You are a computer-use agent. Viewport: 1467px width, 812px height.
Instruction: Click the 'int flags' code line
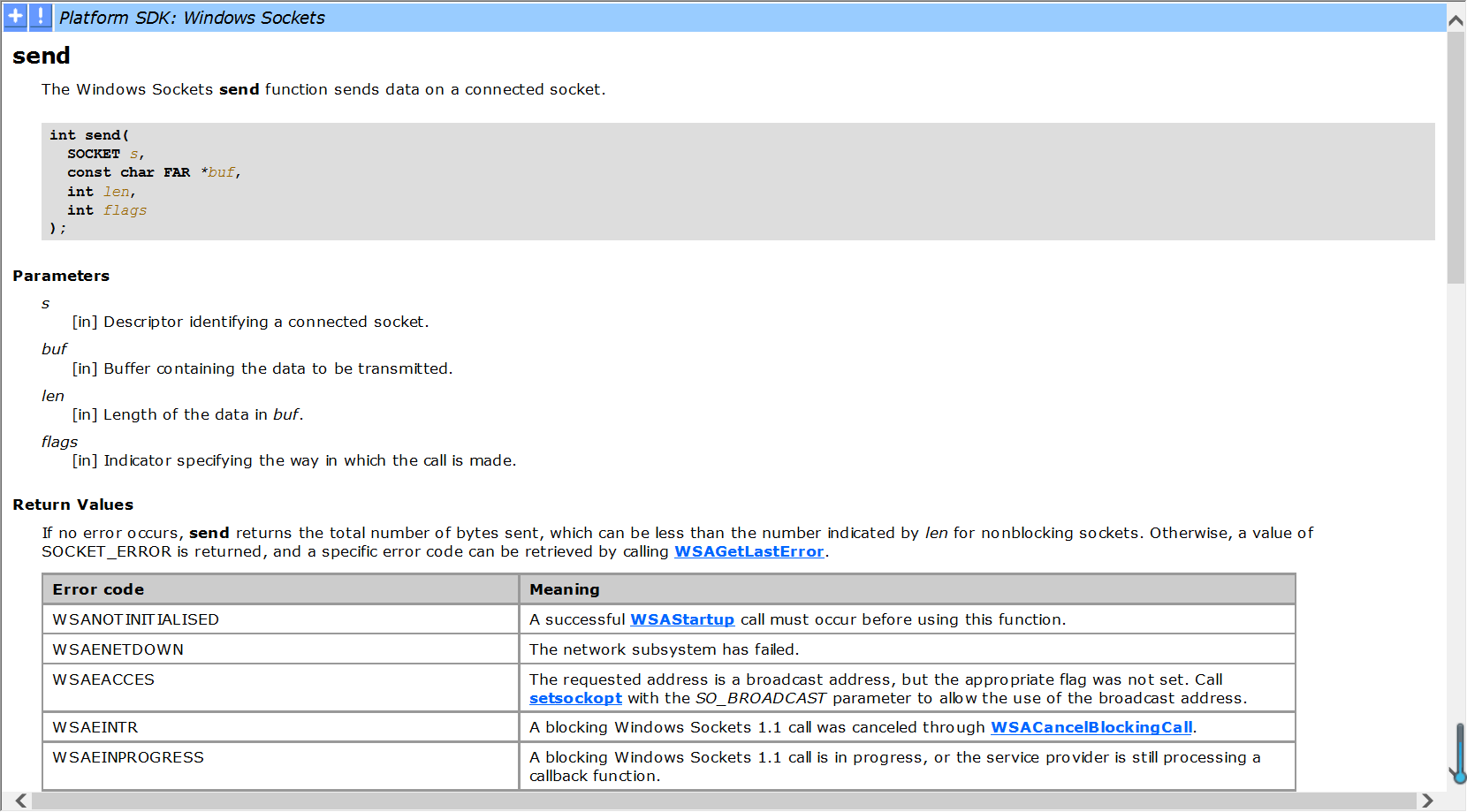pyautogui.click(x=107, y=210)
